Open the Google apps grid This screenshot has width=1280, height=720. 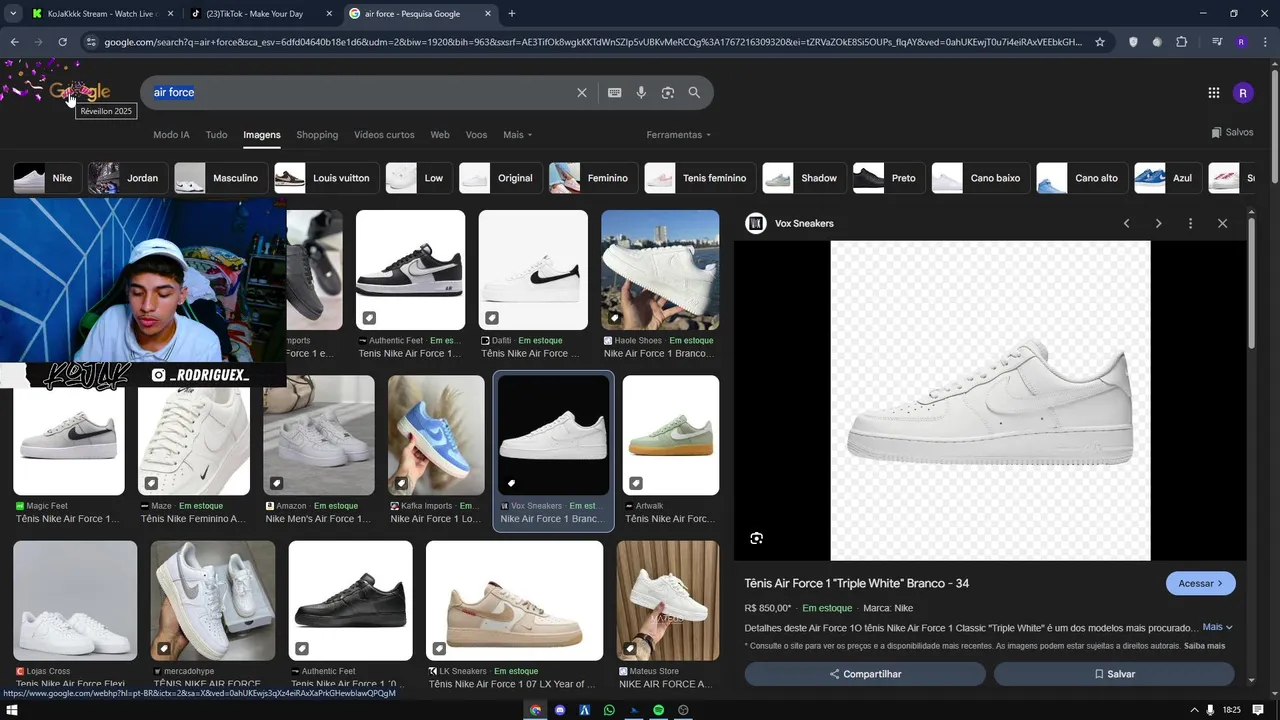(x=1214, y=93)
